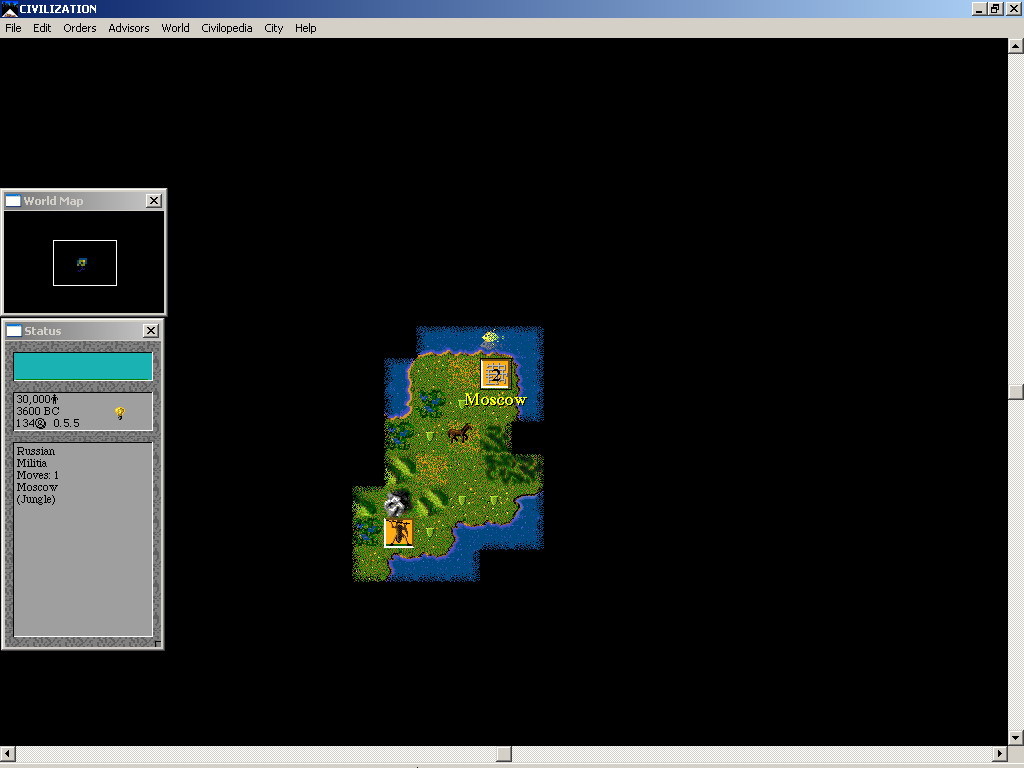This screenshot has height=768, width=1024.
Task: Click the (Jungle) terrain text
Action: (x=36, y=499)
